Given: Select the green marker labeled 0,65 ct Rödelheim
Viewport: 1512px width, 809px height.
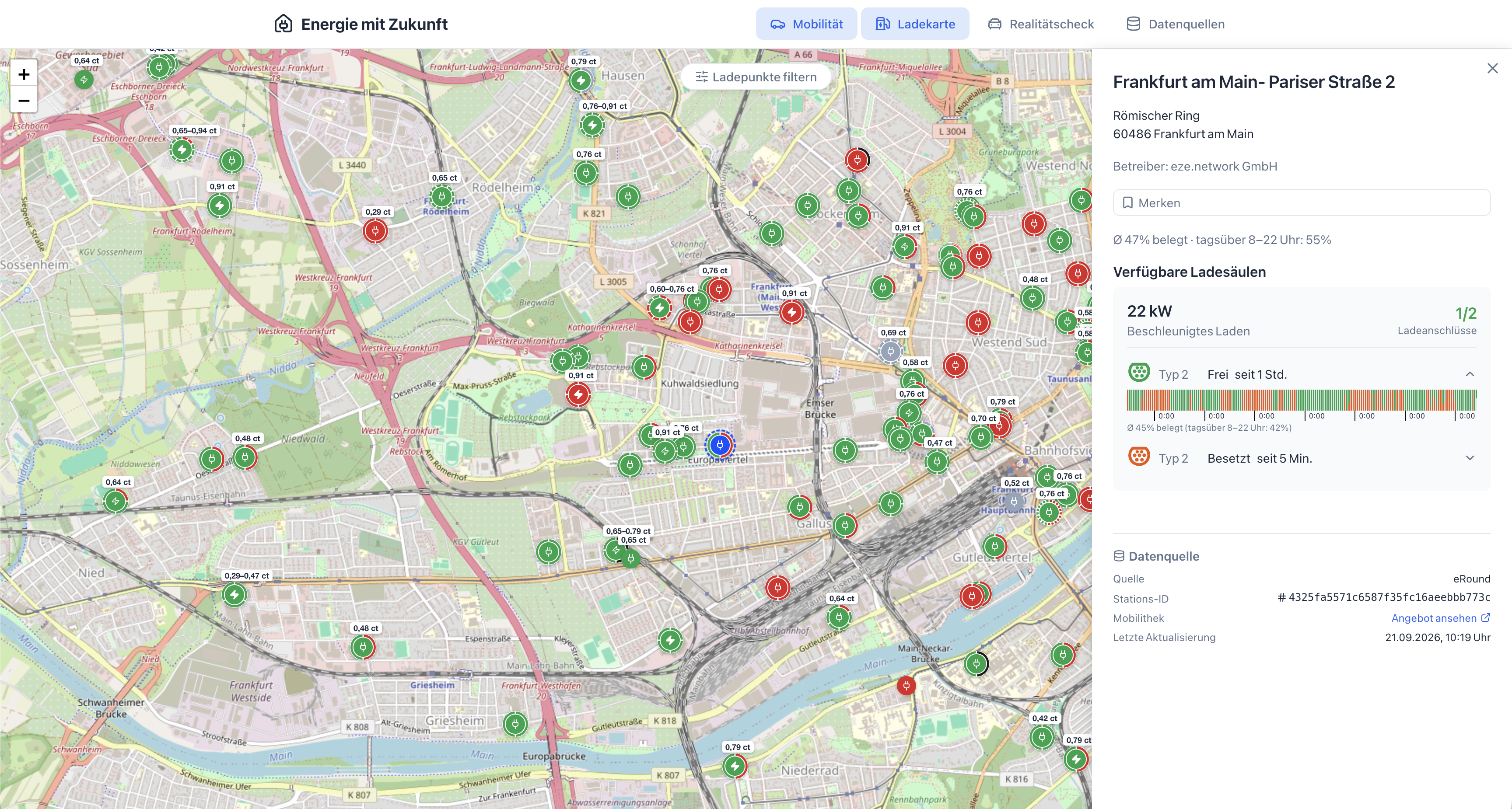Looking at the screenshot, I should [x=442, y=197].
